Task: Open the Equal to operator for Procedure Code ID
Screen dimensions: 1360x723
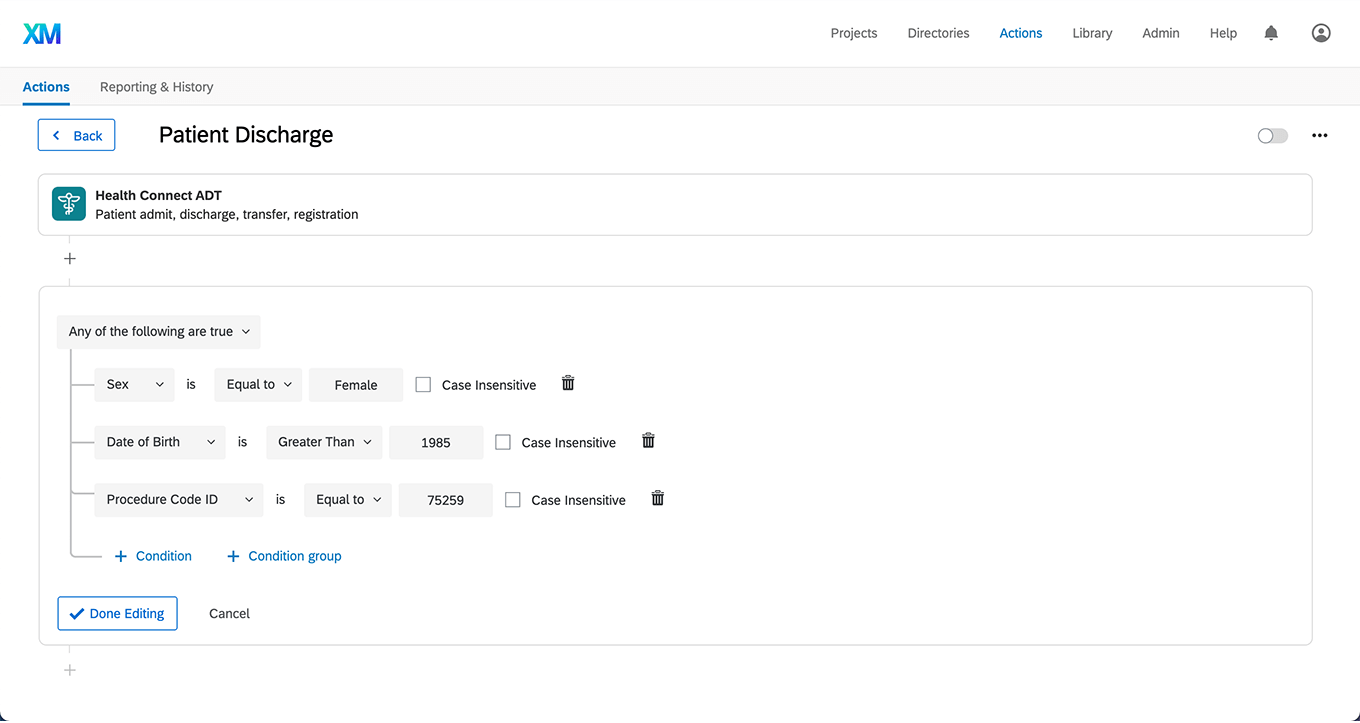Action: pos(348,500)
